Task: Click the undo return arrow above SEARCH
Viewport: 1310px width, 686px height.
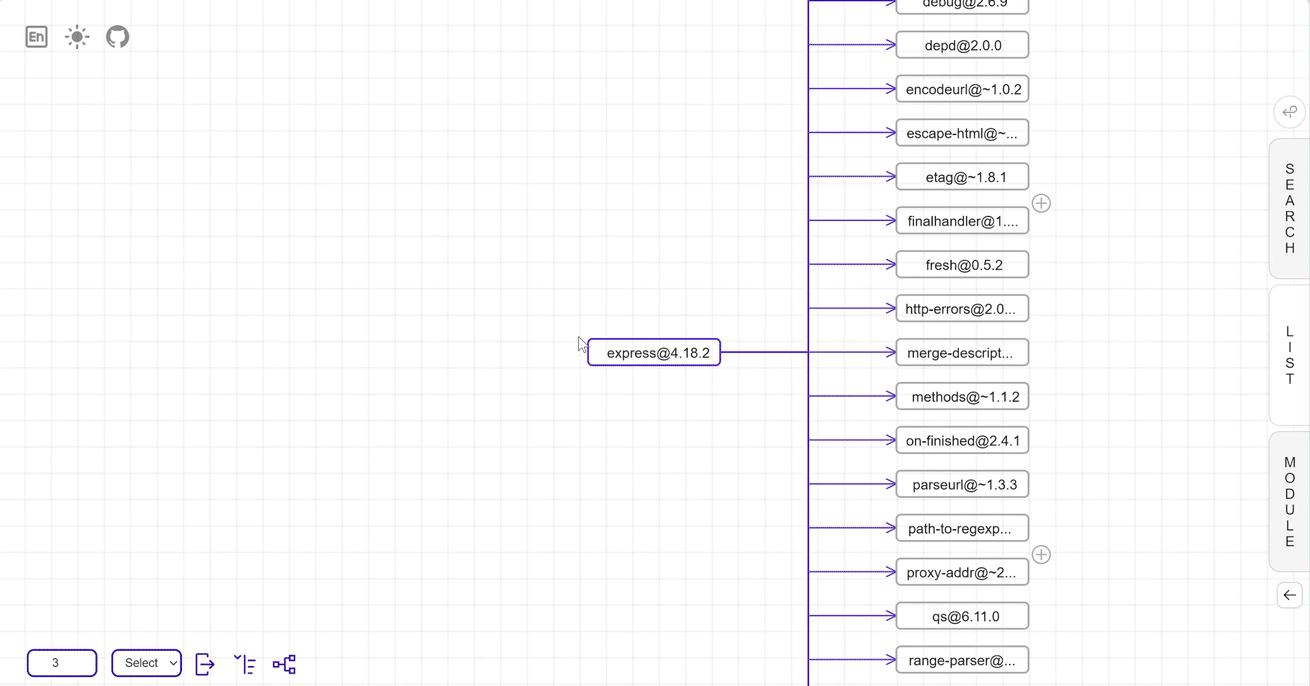Action: [x=1289, y=112]
